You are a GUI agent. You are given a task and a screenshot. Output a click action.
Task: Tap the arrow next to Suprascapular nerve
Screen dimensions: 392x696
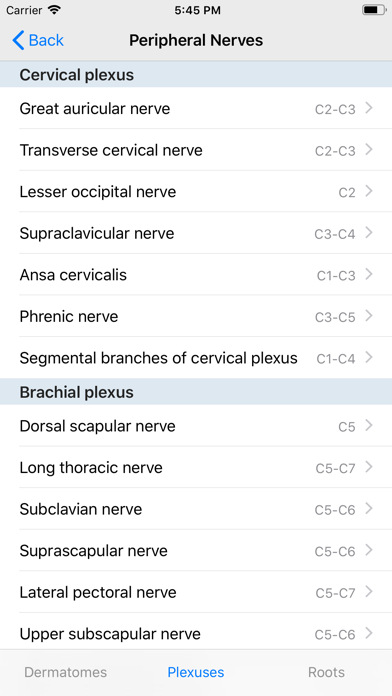368,550
